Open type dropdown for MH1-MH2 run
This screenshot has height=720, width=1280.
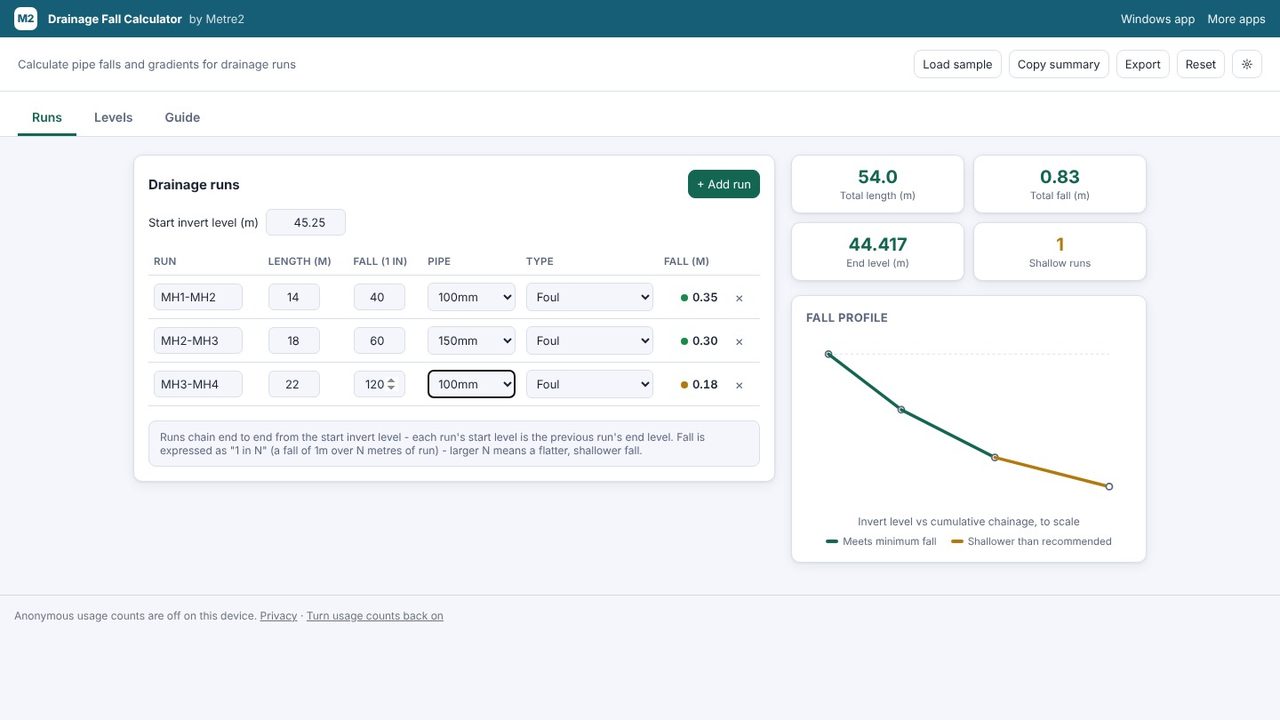[x=589, y=297]
